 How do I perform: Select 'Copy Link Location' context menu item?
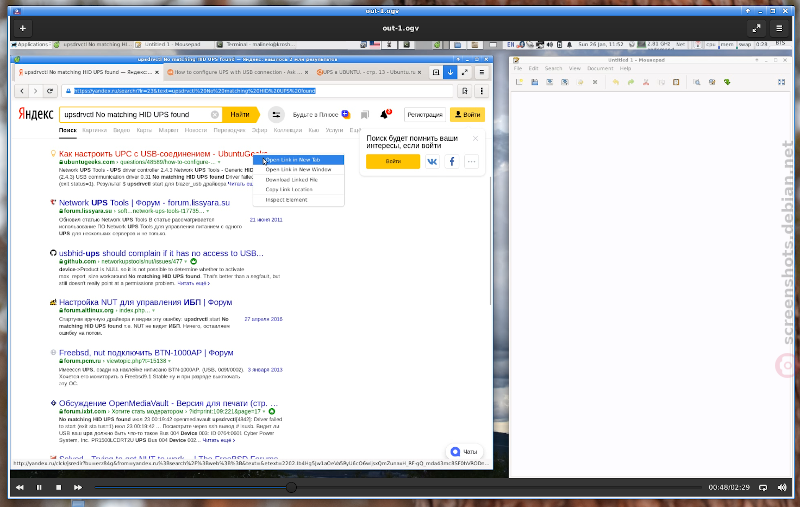click(298, 190)
